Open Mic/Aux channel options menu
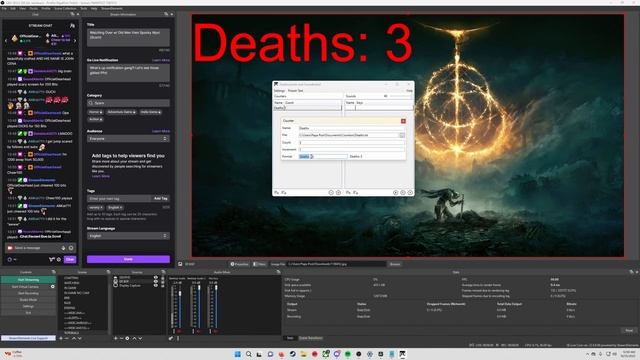This screenshot has width=640, height=360. click(x=209, y=331)
